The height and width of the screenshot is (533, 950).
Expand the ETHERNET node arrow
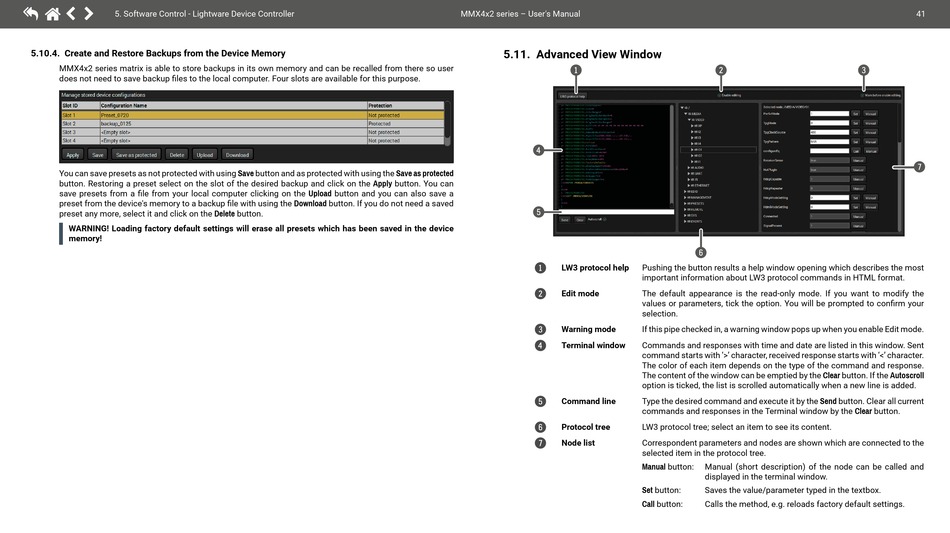[x=689, y=185]
